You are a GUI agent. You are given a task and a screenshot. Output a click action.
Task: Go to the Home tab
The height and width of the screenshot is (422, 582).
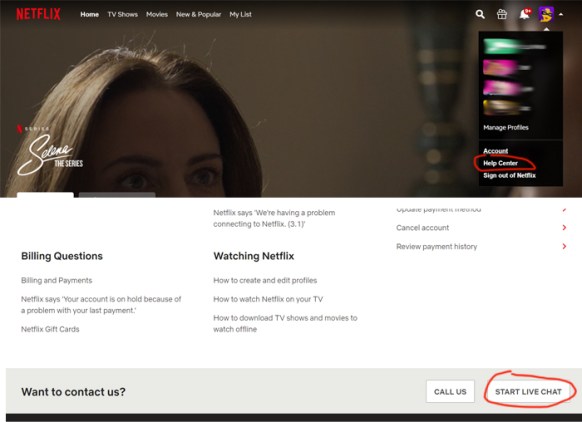pos(89,14)
